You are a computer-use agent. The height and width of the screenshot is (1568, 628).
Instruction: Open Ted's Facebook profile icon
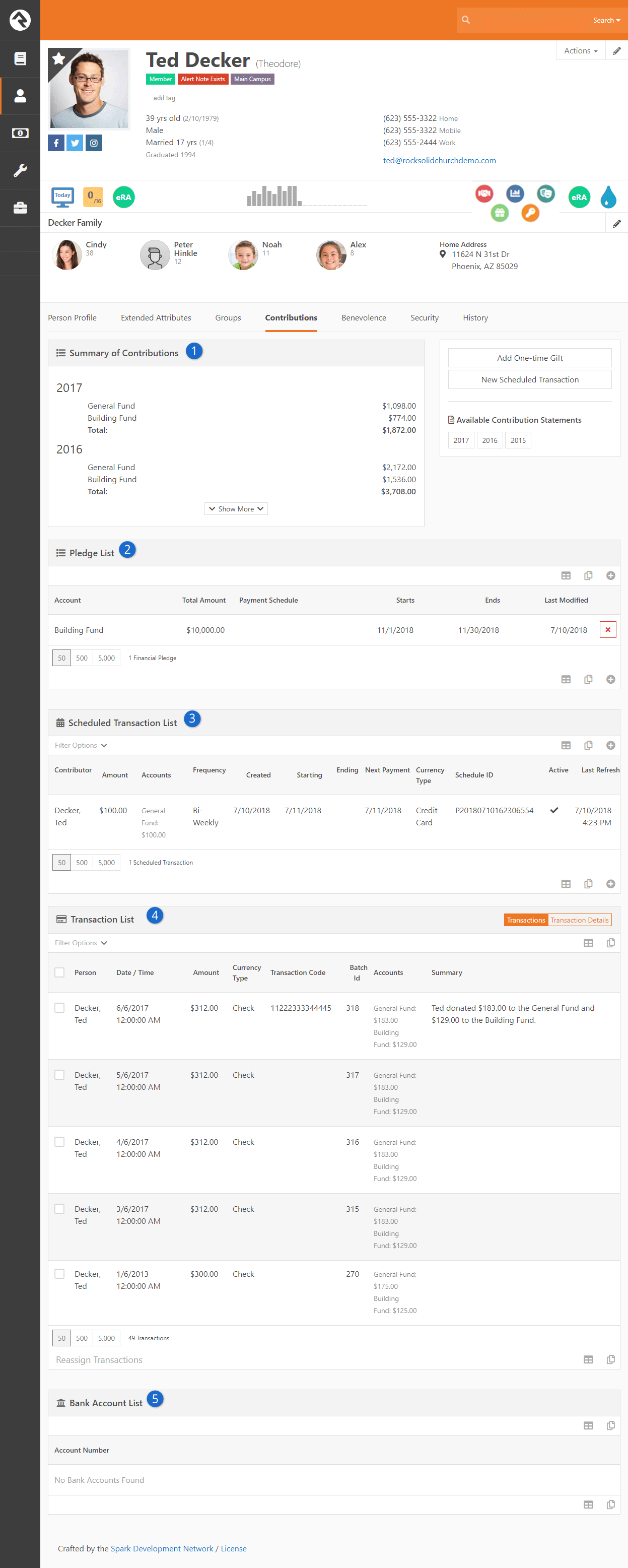(x=56, y=143)
